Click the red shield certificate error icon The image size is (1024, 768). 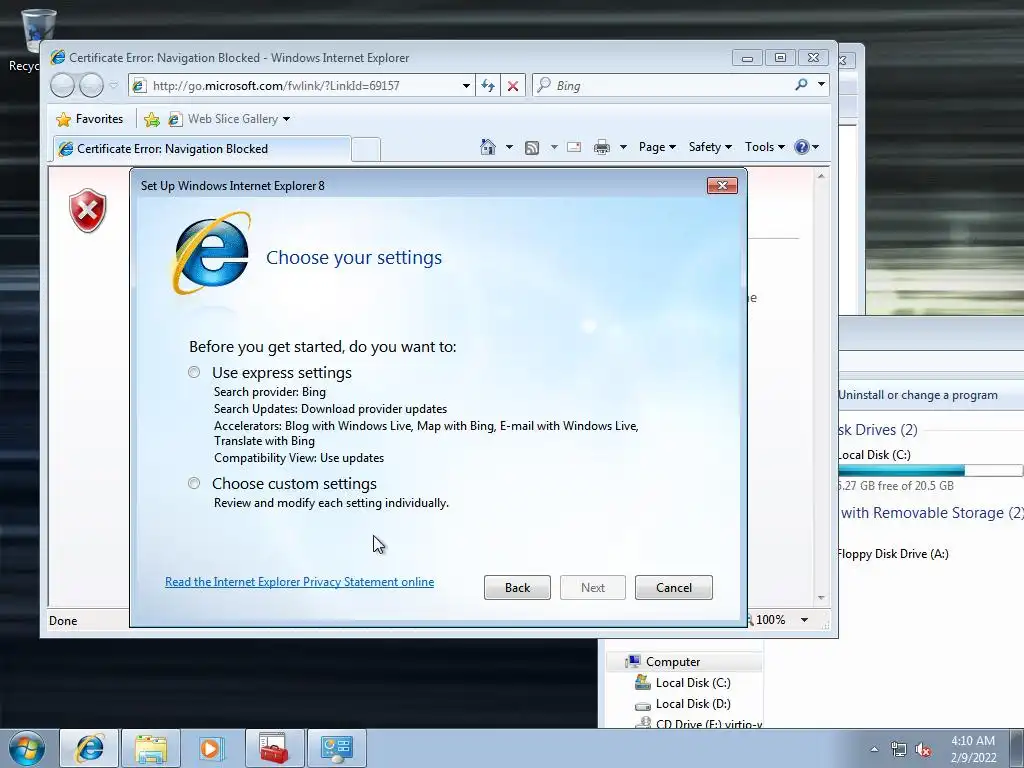click(88, 210)
